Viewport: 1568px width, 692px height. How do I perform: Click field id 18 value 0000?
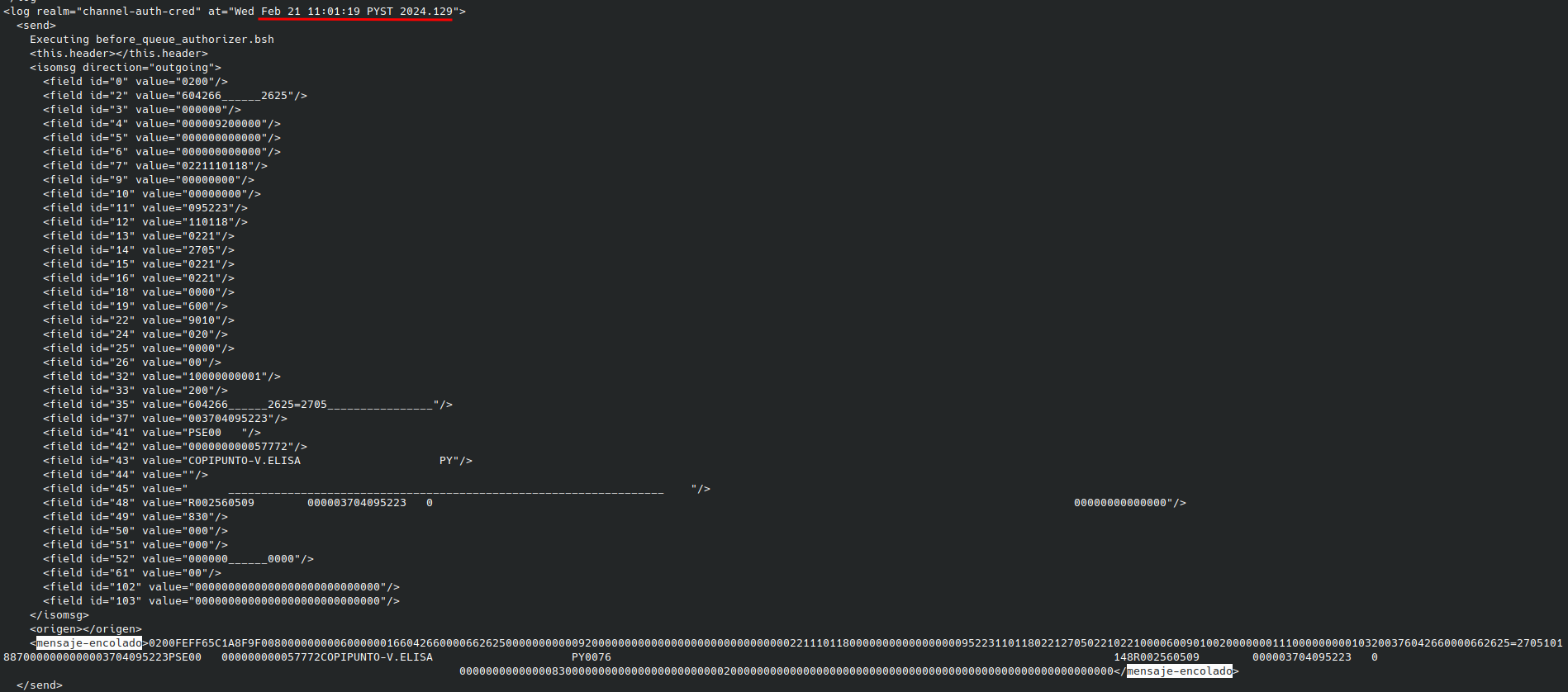point(139,292)
